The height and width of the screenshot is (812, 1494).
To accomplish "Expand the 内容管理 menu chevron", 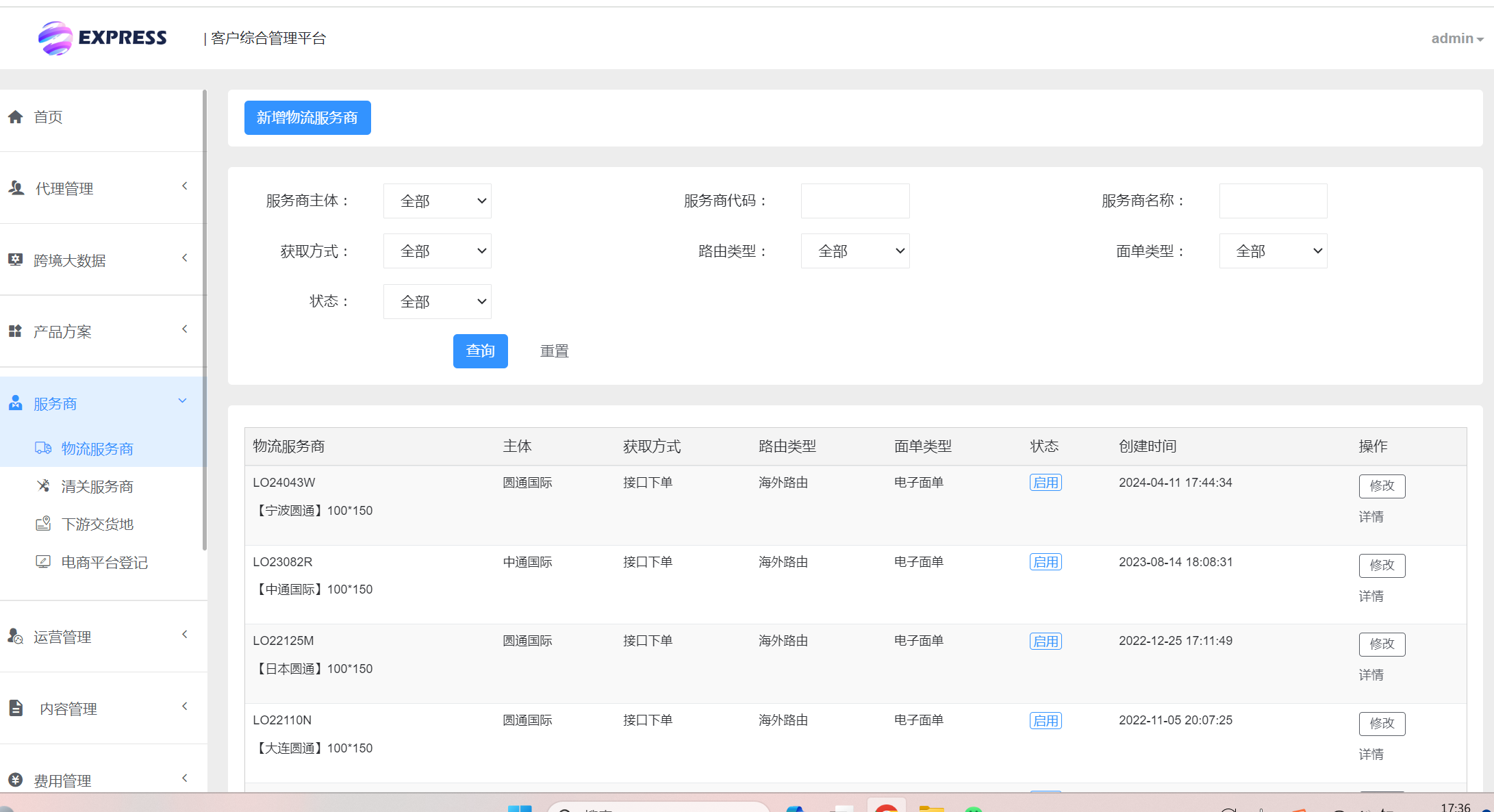I will [x=184, y=707].
